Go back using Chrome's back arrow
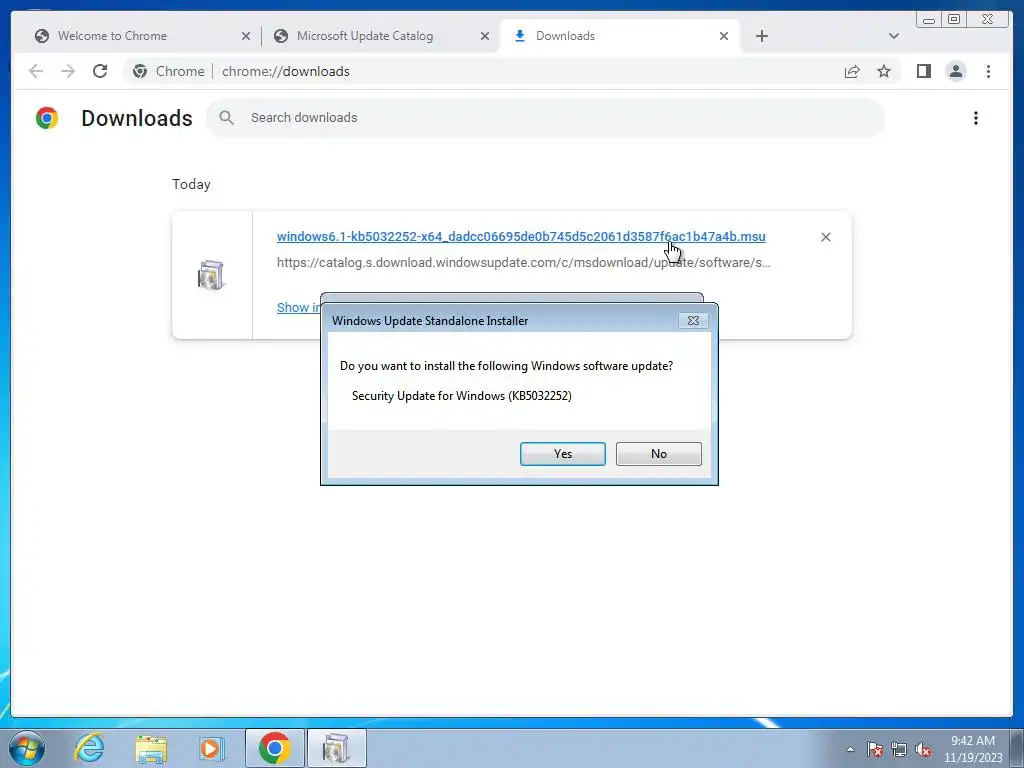The width and height of the screenshot is (1024, 768). [x=36, y=71]
